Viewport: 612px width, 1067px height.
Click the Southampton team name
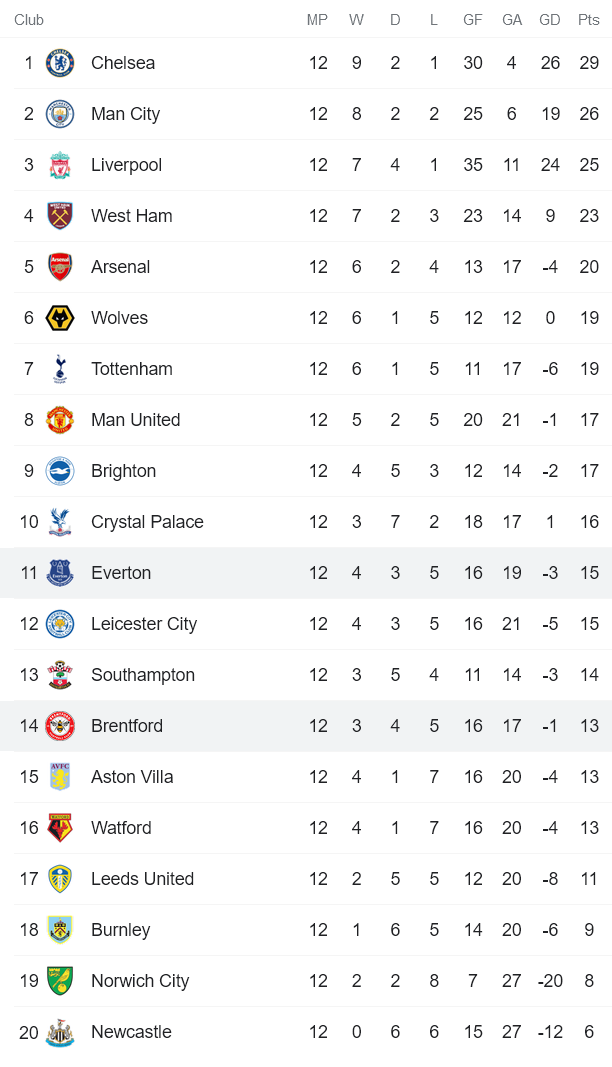tap(143, 675)
